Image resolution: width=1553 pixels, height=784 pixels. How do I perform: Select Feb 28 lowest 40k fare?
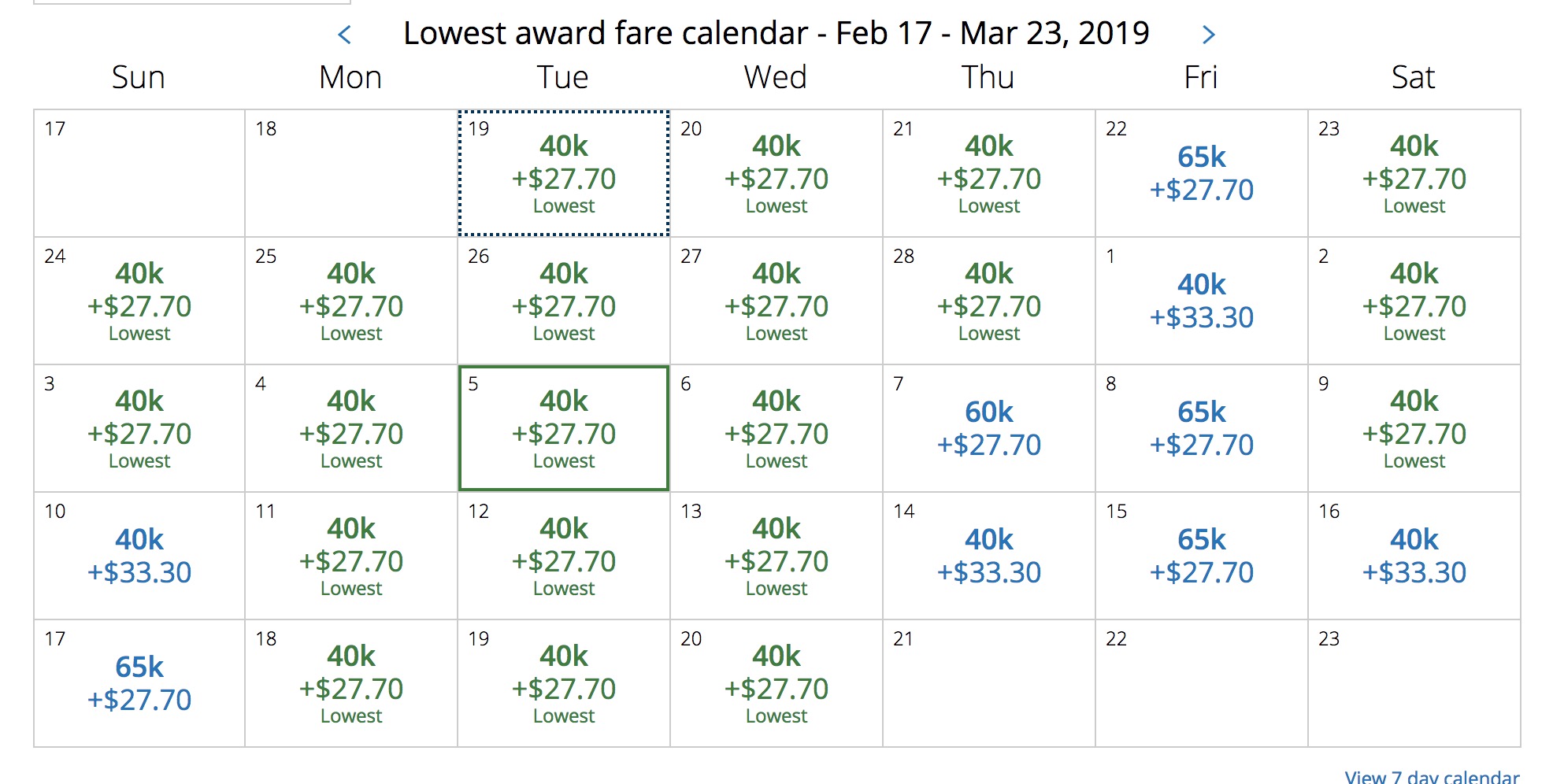tap(989, 301)
